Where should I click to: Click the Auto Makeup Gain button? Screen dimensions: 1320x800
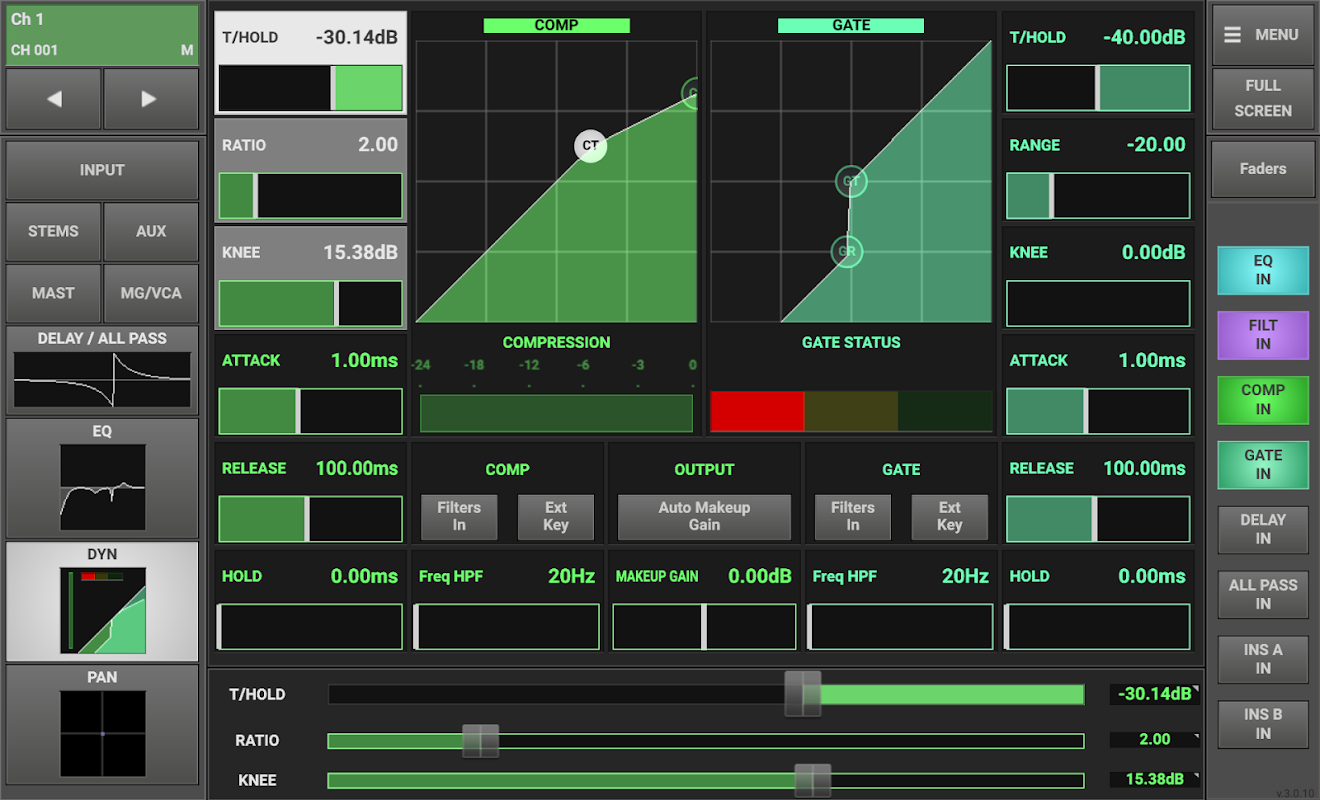pos(704,516)
